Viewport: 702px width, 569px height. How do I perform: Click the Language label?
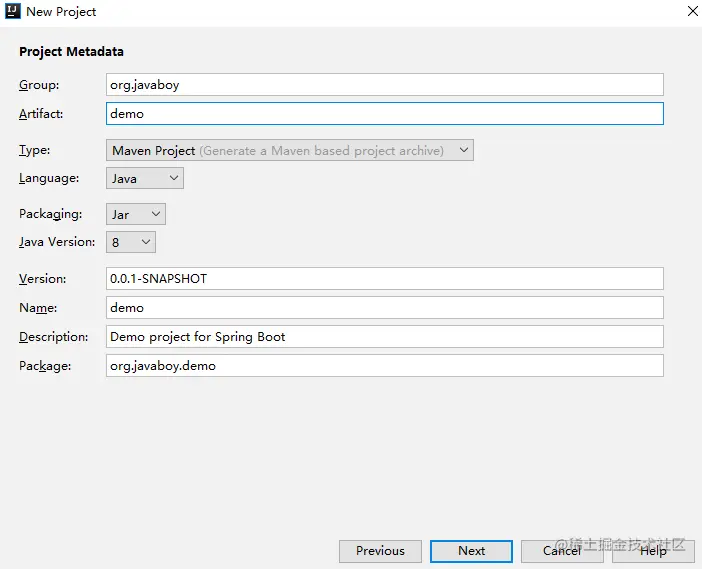49,178
